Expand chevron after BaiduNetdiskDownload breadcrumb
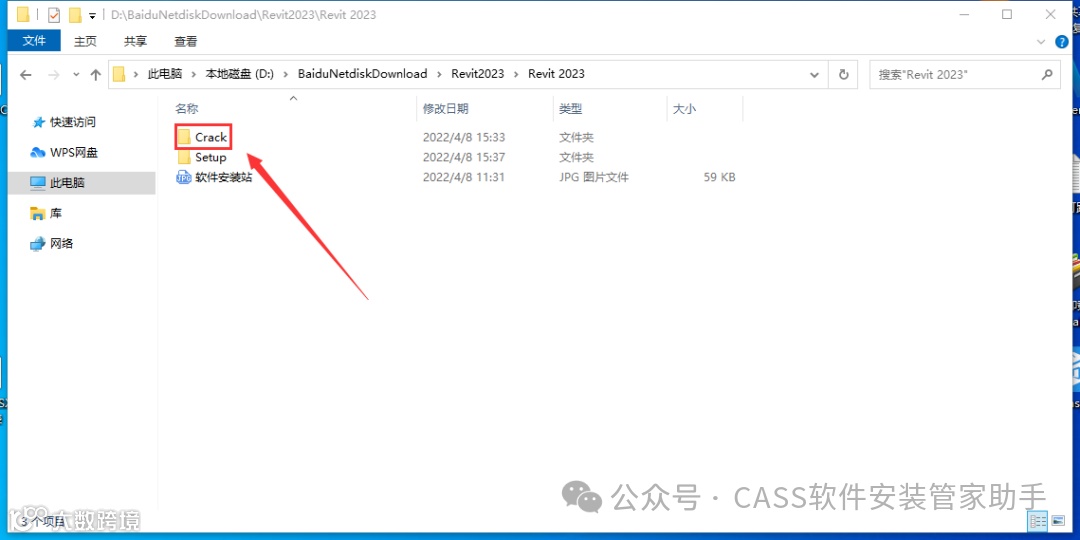Screen dimensions: 1080x540 click(x=439, y=74)
